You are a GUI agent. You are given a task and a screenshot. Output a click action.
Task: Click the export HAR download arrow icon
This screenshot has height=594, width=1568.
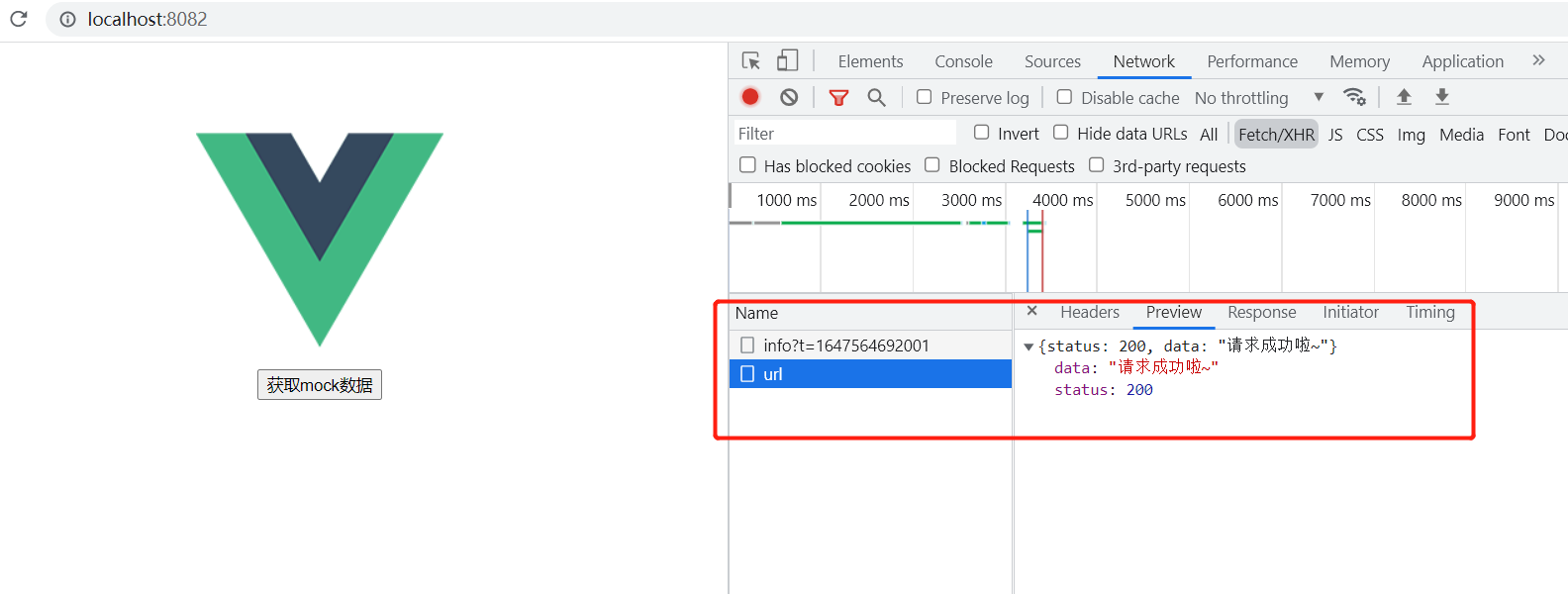coord(1442,96)
